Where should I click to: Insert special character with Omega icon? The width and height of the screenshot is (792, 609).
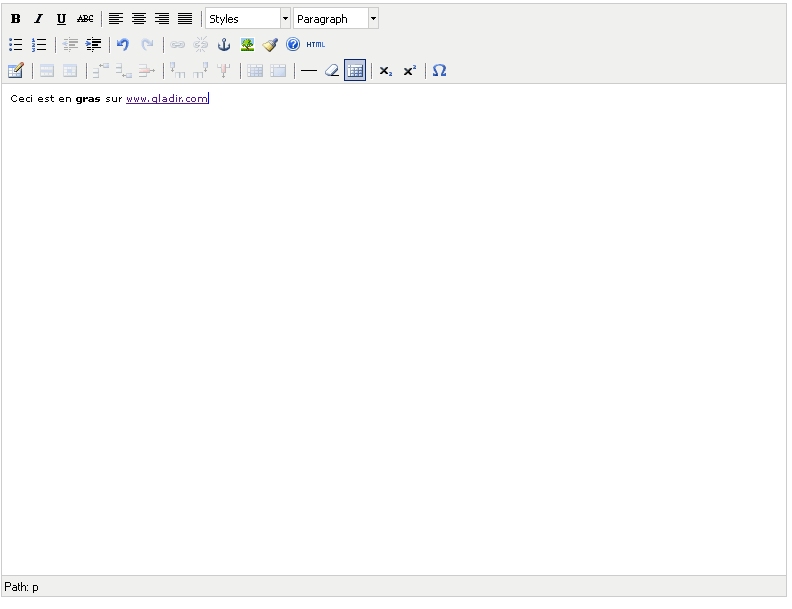[439, 71]
